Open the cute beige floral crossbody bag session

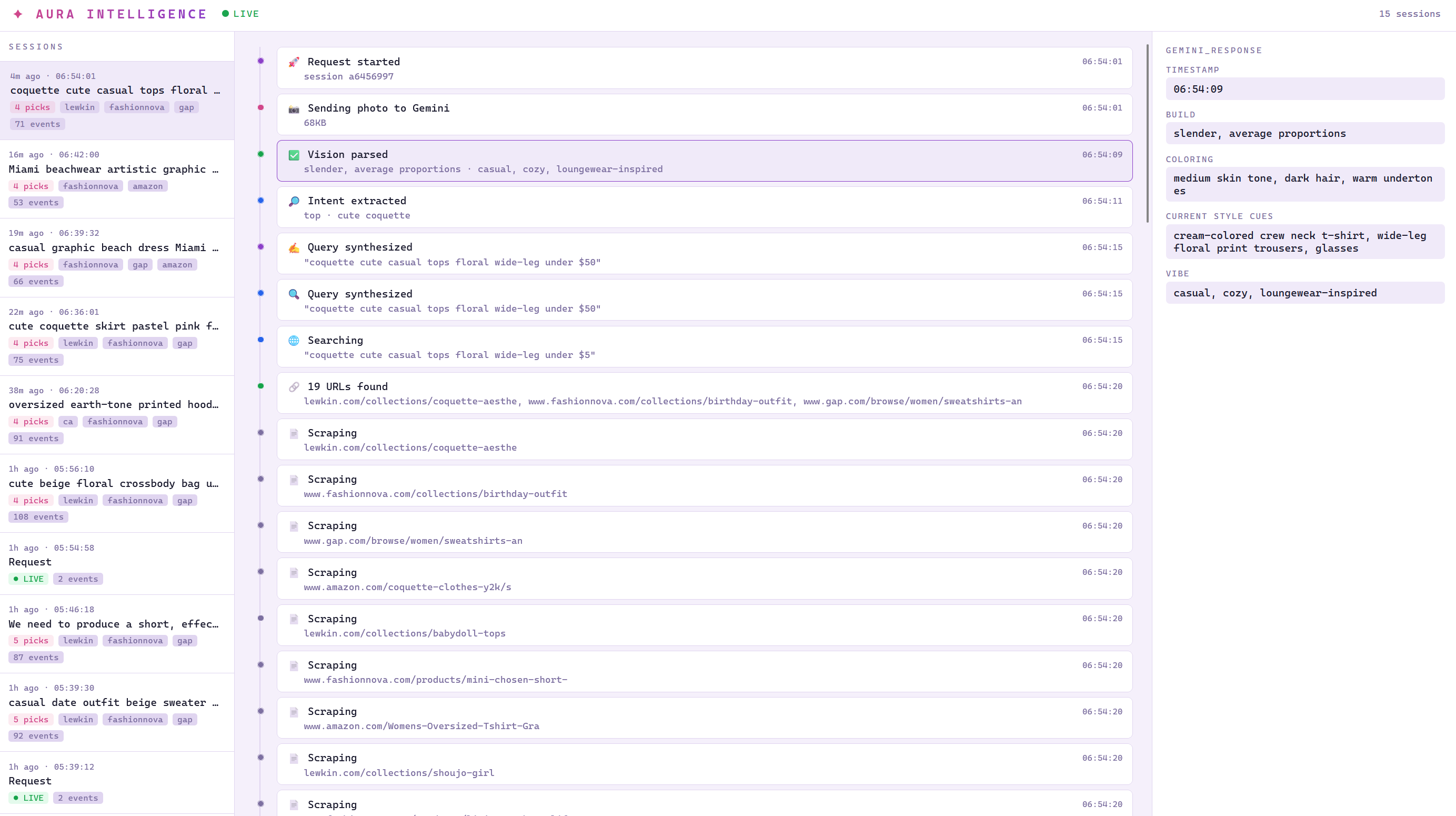tap(113, 483)
